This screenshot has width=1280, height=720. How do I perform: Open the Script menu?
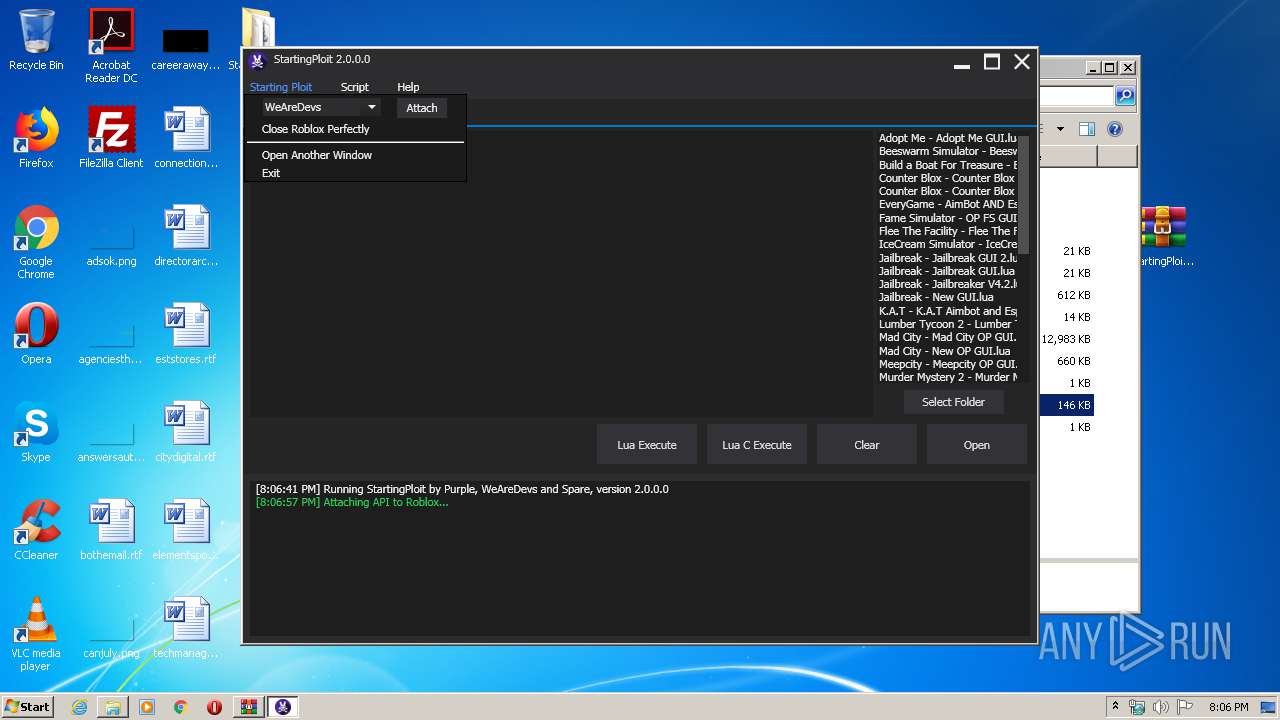(354, 87)
